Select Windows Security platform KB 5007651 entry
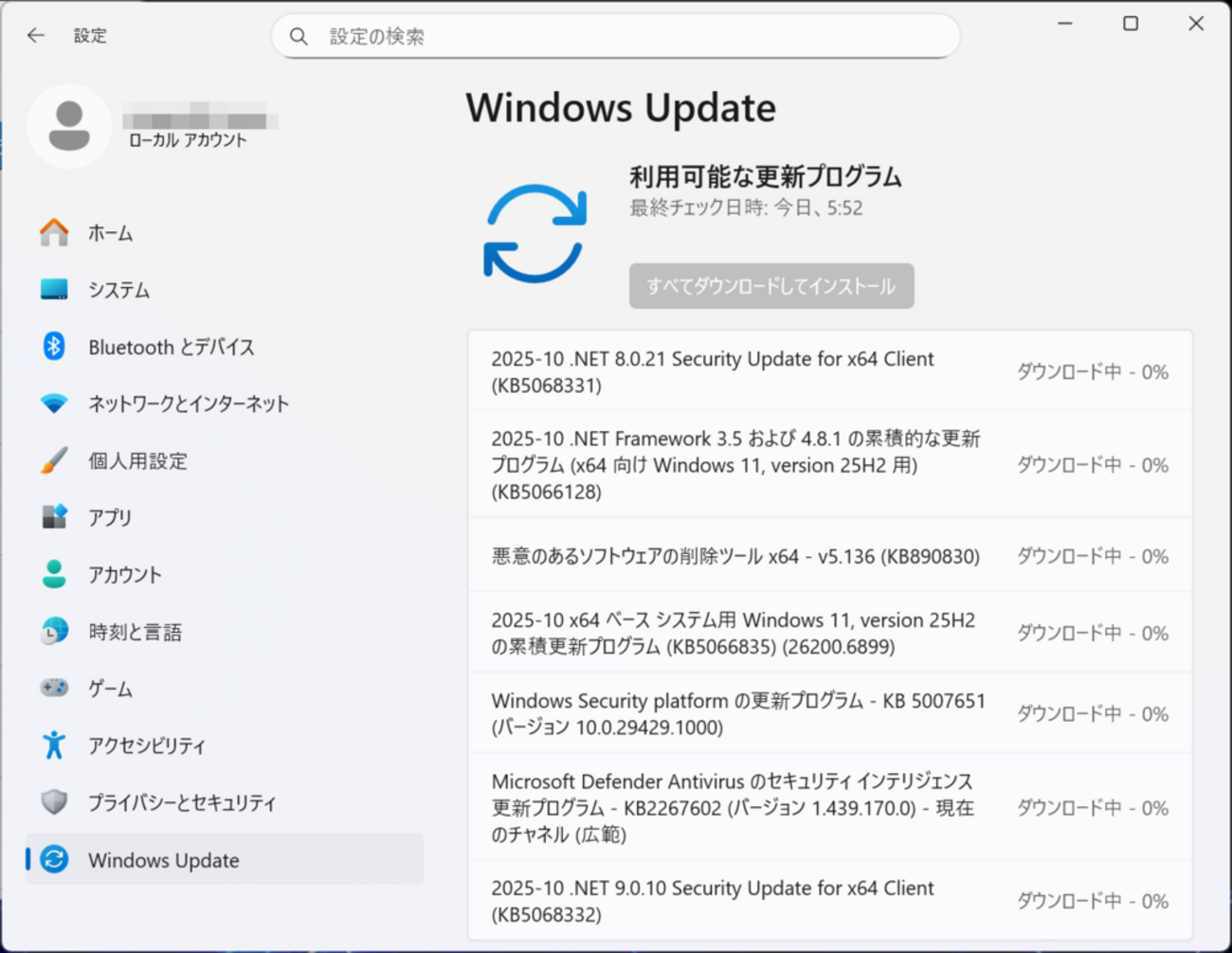1232x953 pixels. [830, 713]
